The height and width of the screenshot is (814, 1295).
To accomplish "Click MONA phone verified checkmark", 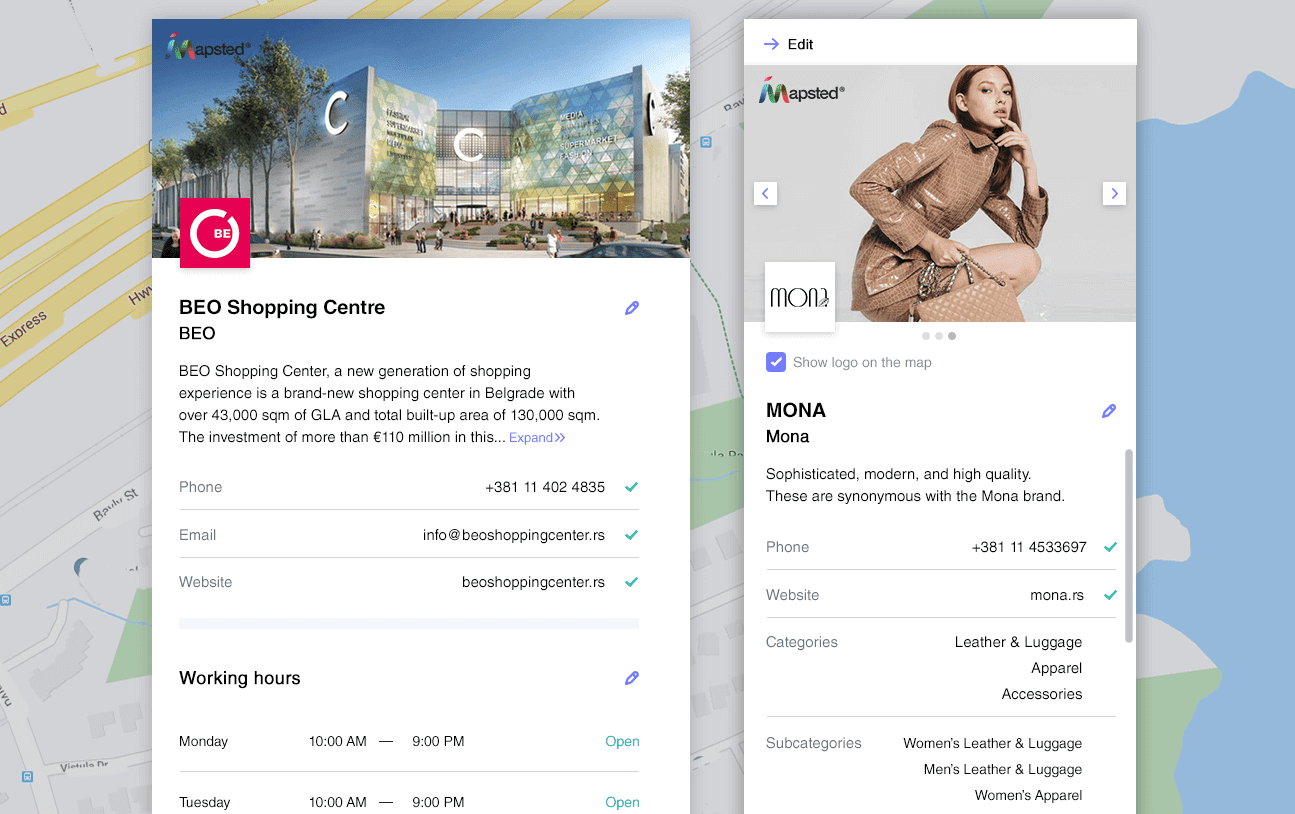I will (x=1110, y=547).
